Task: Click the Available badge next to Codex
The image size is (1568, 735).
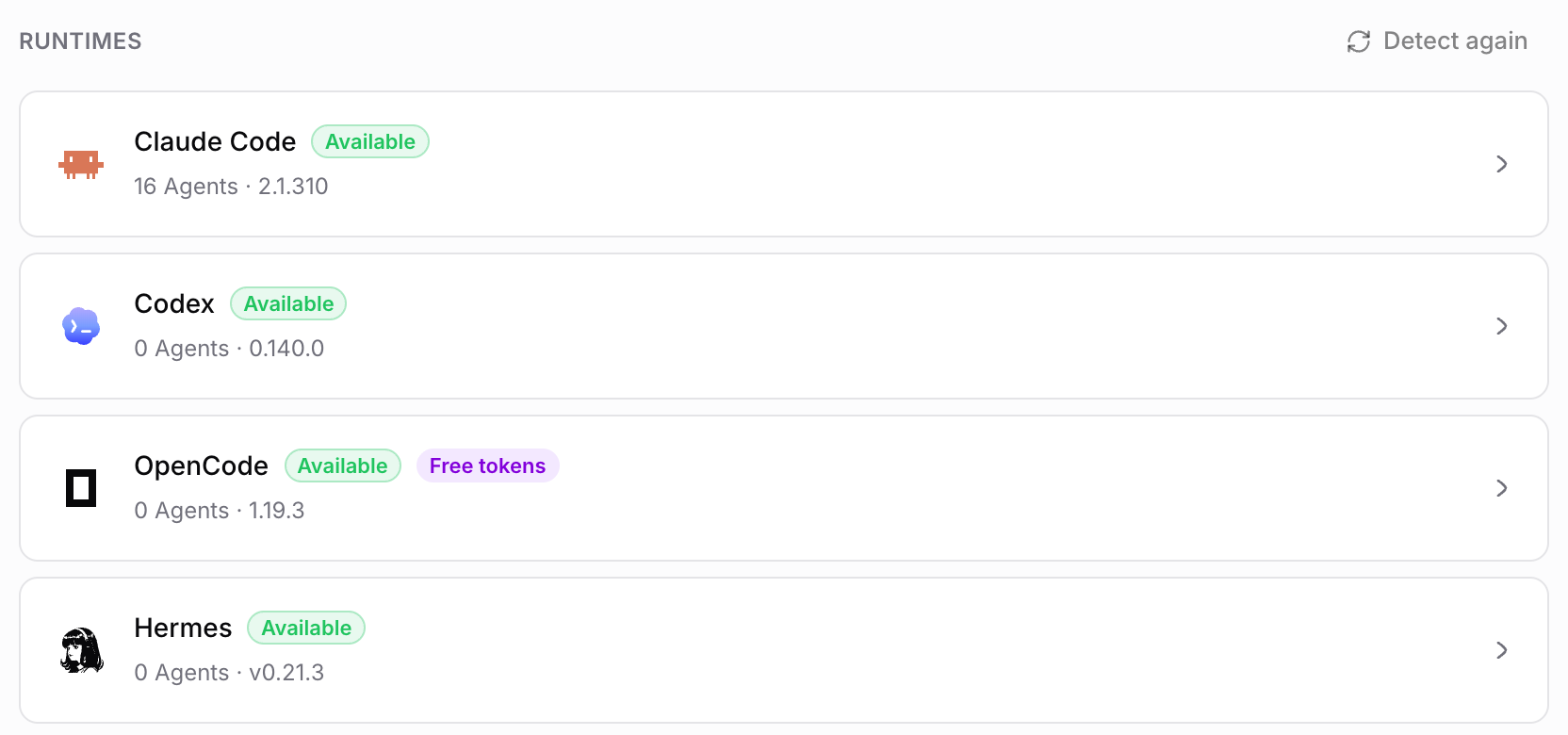Action: point(288,303)
